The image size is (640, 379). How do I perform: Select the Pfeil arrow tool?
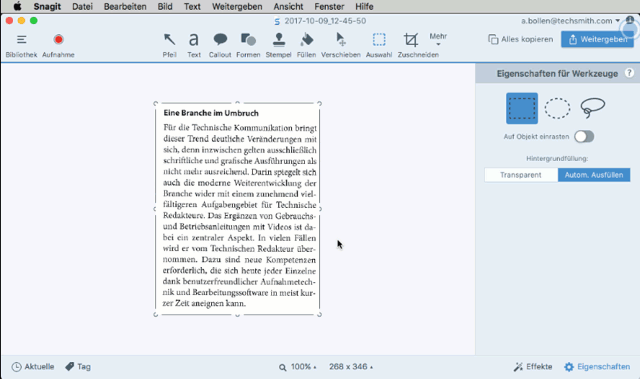tap(169, 45)
